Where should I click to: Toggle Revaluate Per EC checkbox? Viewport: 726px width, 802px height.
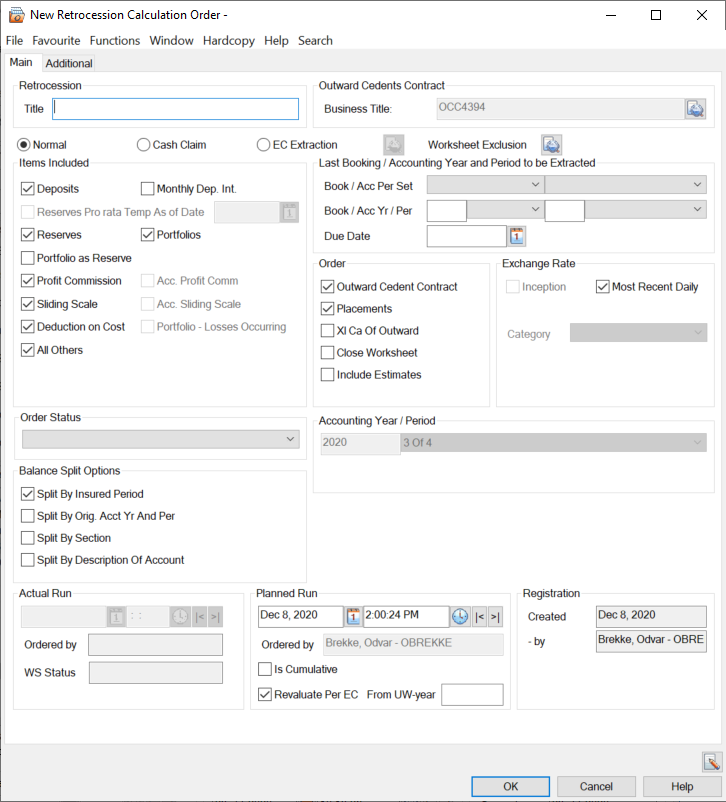coord(265,695)
